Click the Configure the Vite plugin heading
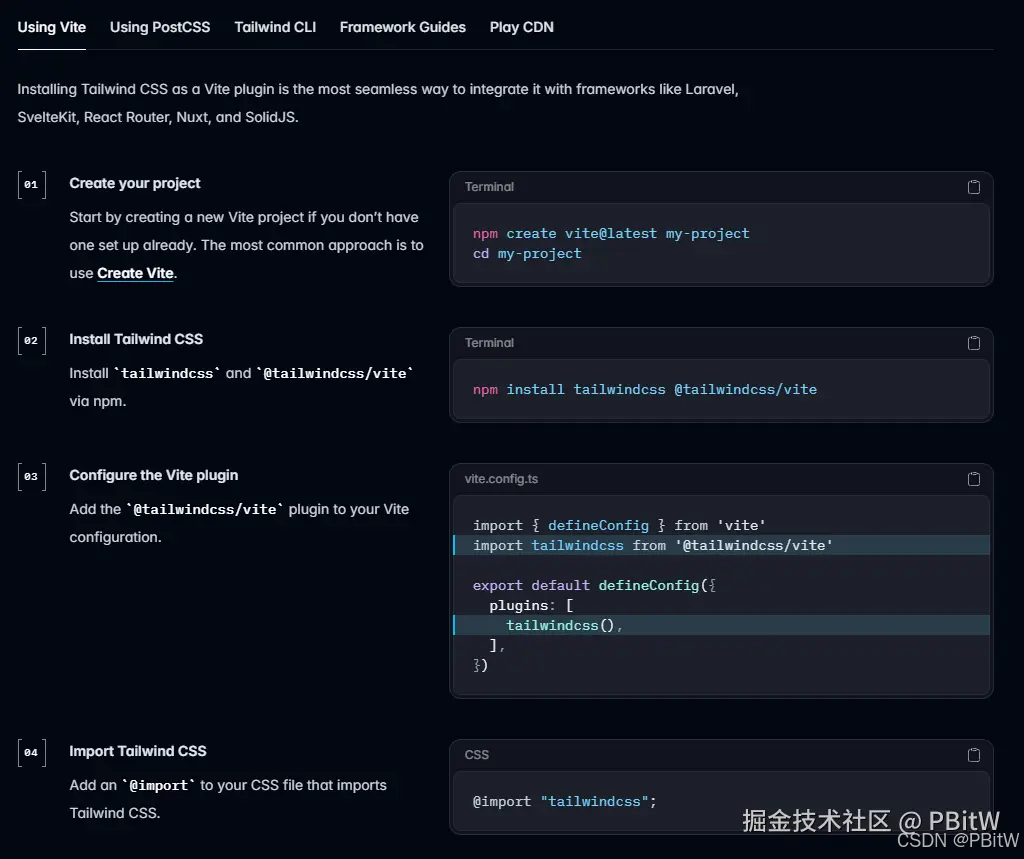The image size is (1024, 859). tap(154, 475)
